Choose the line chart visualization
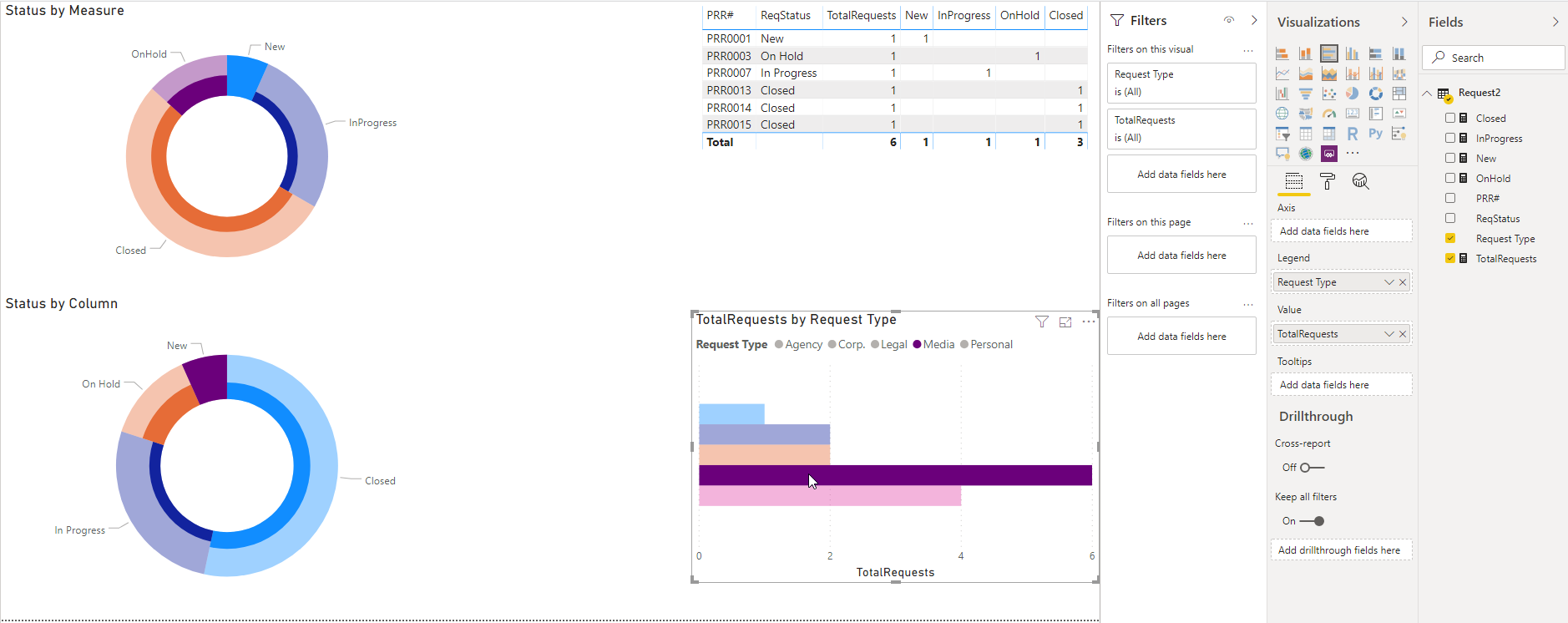 point(1282,73)
